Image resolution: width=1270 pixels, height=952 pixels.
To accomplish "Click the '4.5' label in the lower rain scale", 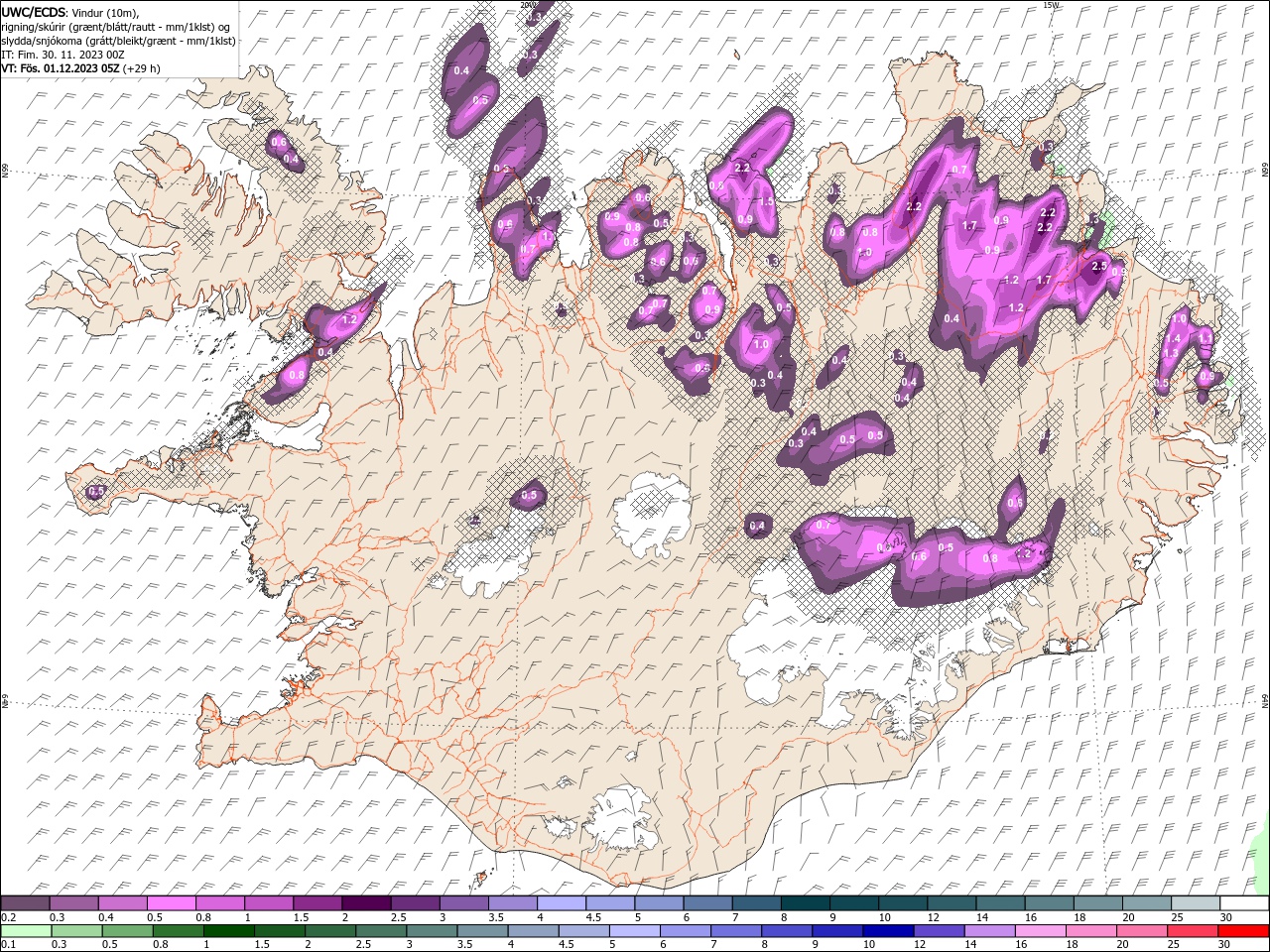I will point(566,945).
